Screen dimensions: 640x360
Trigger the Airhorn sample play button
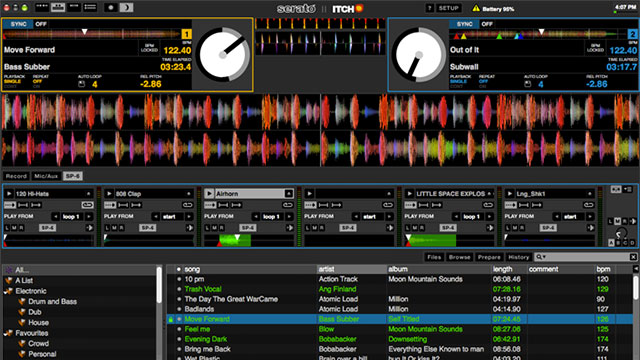tap(209, 193)
